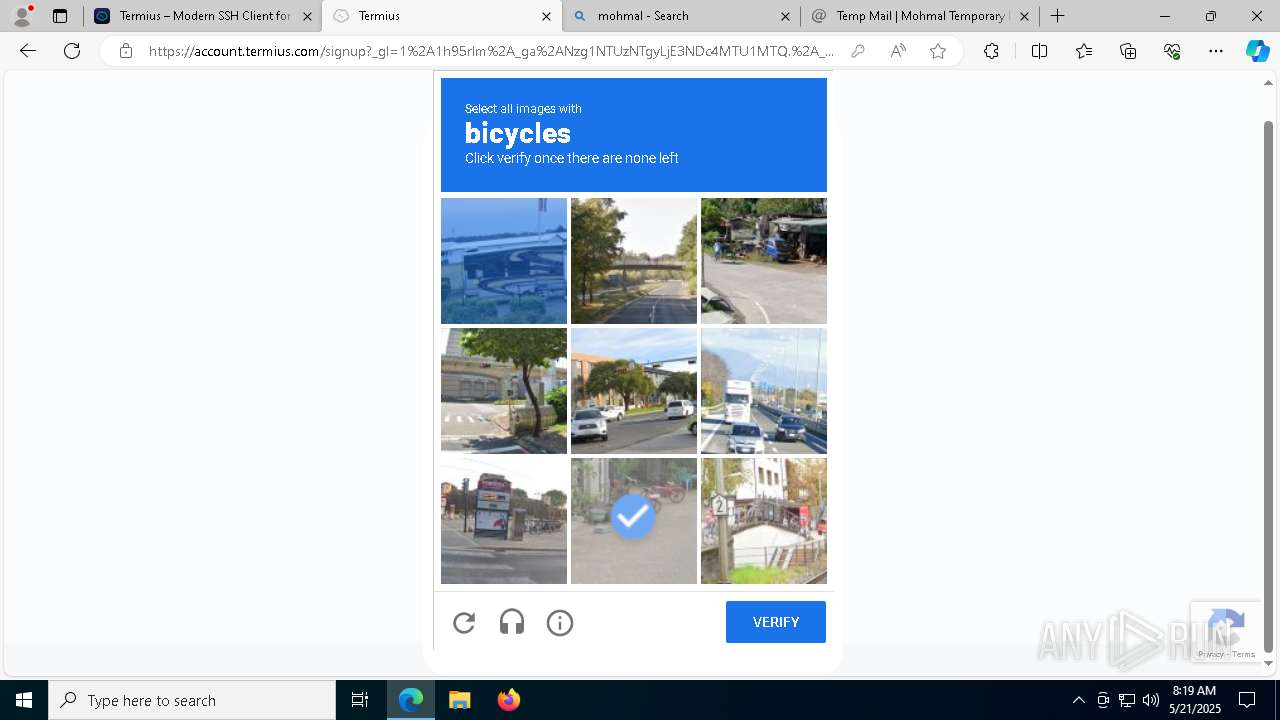Close the Temp Mail tab
The width and height of the screenshot is (1280, 720).
(x=1024, y=16)
